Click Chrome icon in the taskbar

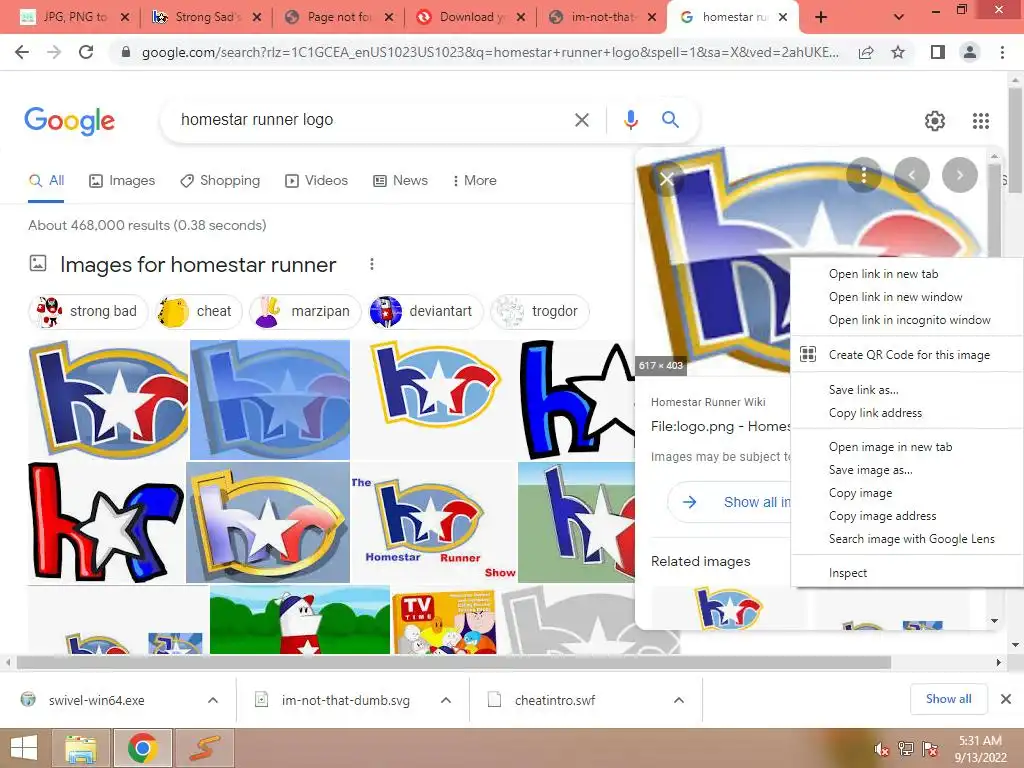click(x=142, y=748)
